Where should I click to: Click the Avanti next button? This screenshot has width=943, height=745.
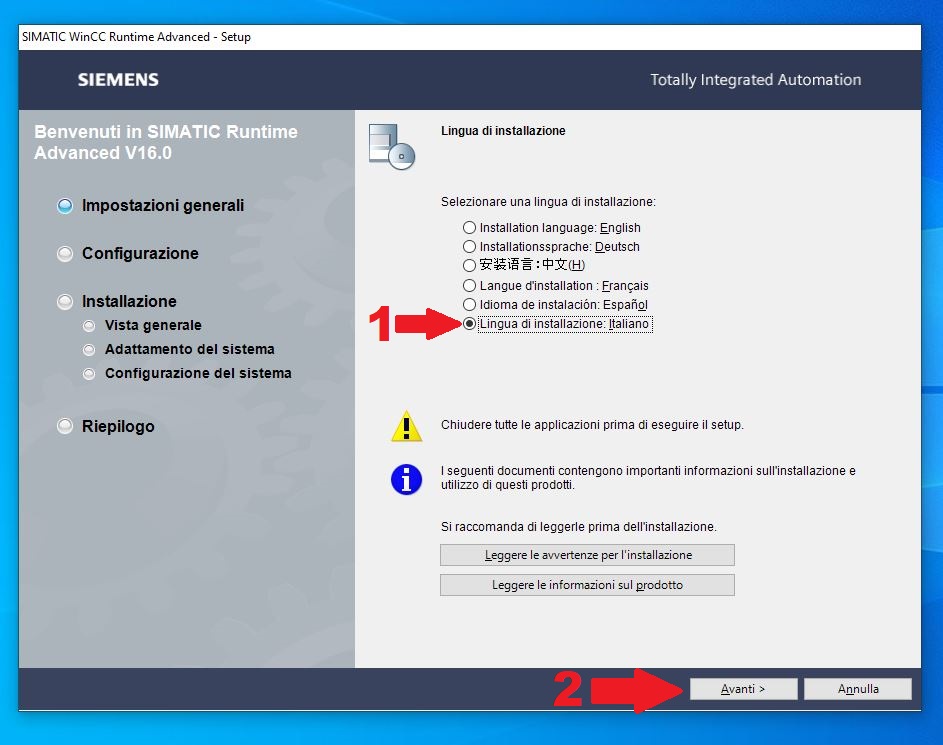(743, 689)
